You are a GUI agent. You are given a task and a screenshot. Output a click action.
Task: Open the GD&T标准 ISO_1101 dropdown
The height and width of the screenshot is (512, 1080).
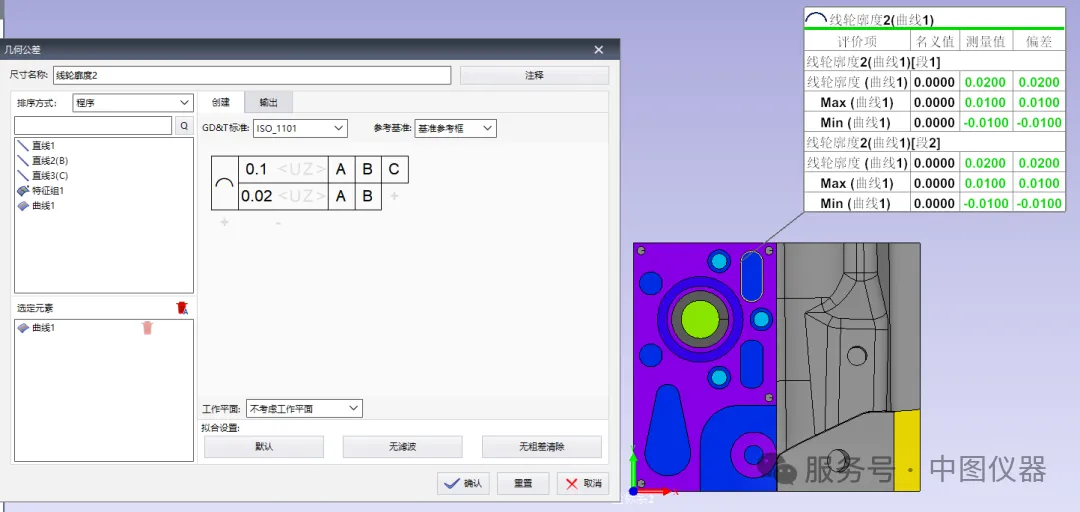click(300, 128)
